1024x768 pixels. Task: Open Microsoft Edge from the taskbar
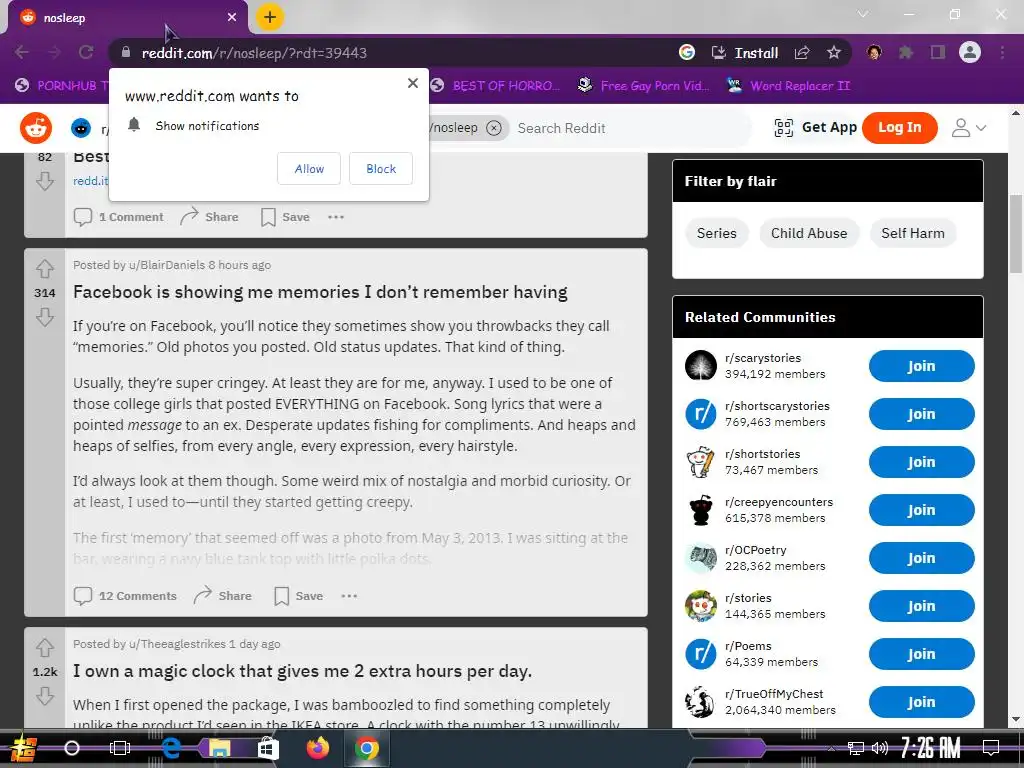171,748
